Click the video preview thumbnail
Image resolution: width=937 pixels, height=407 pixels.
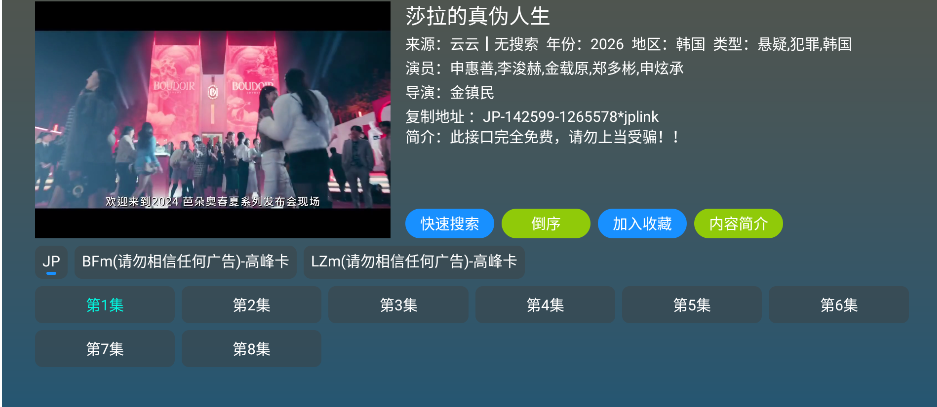(x=213, y=120)
